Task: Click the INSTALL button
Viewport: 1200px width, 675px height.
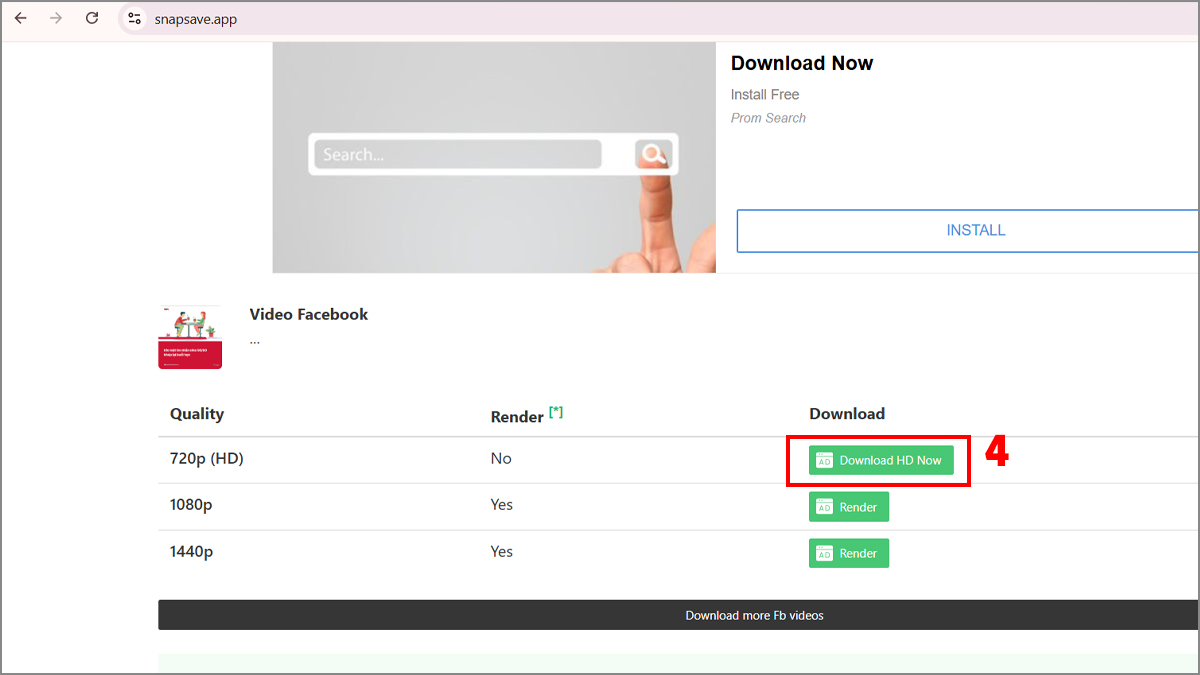Action: [975, 230]
